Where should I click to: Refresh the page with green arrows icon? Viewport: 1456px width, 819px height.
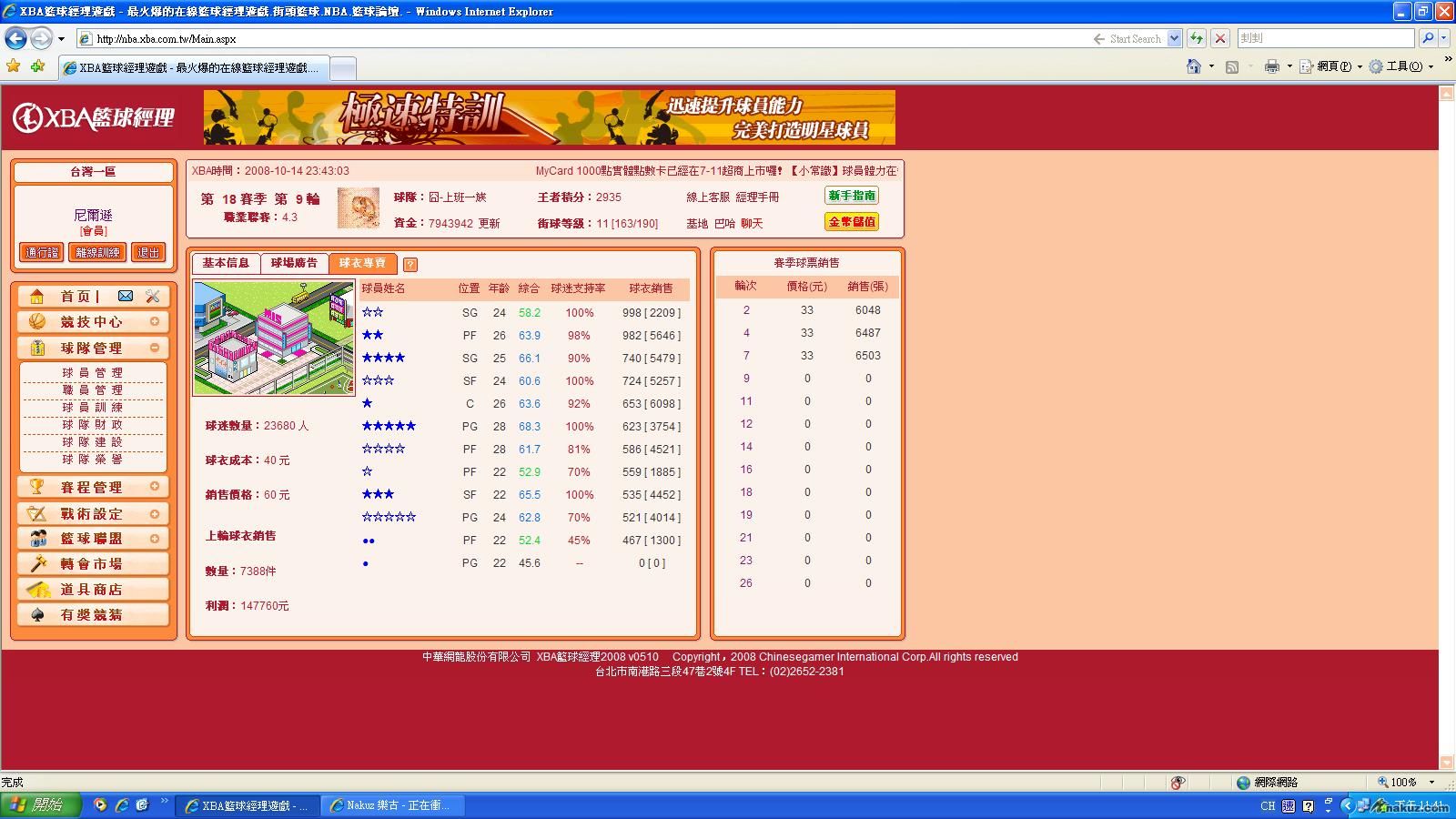pyautogui.click(x=1197, y=38)
